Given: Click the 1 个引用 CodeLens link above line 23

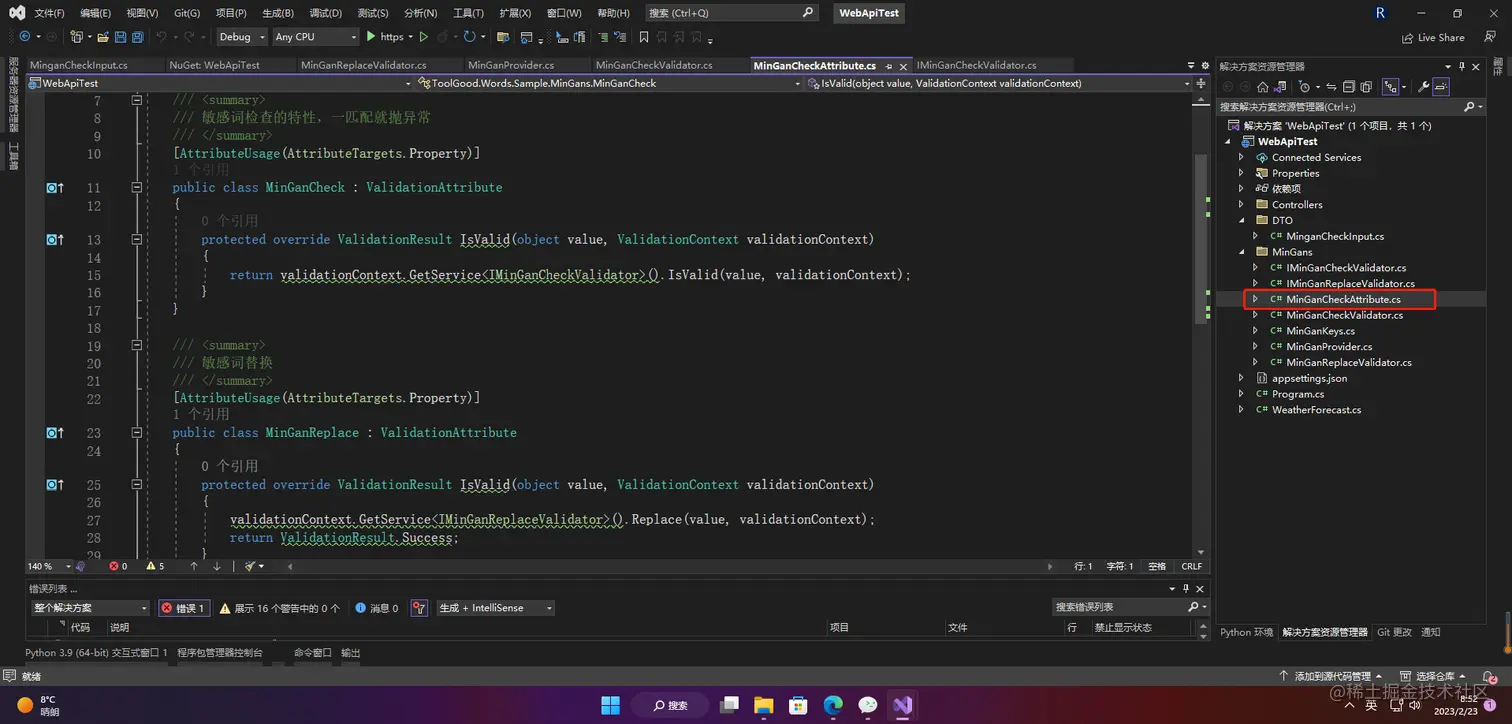Looking at the screenshot, I should pyautogui.click(x=201, y=414).
